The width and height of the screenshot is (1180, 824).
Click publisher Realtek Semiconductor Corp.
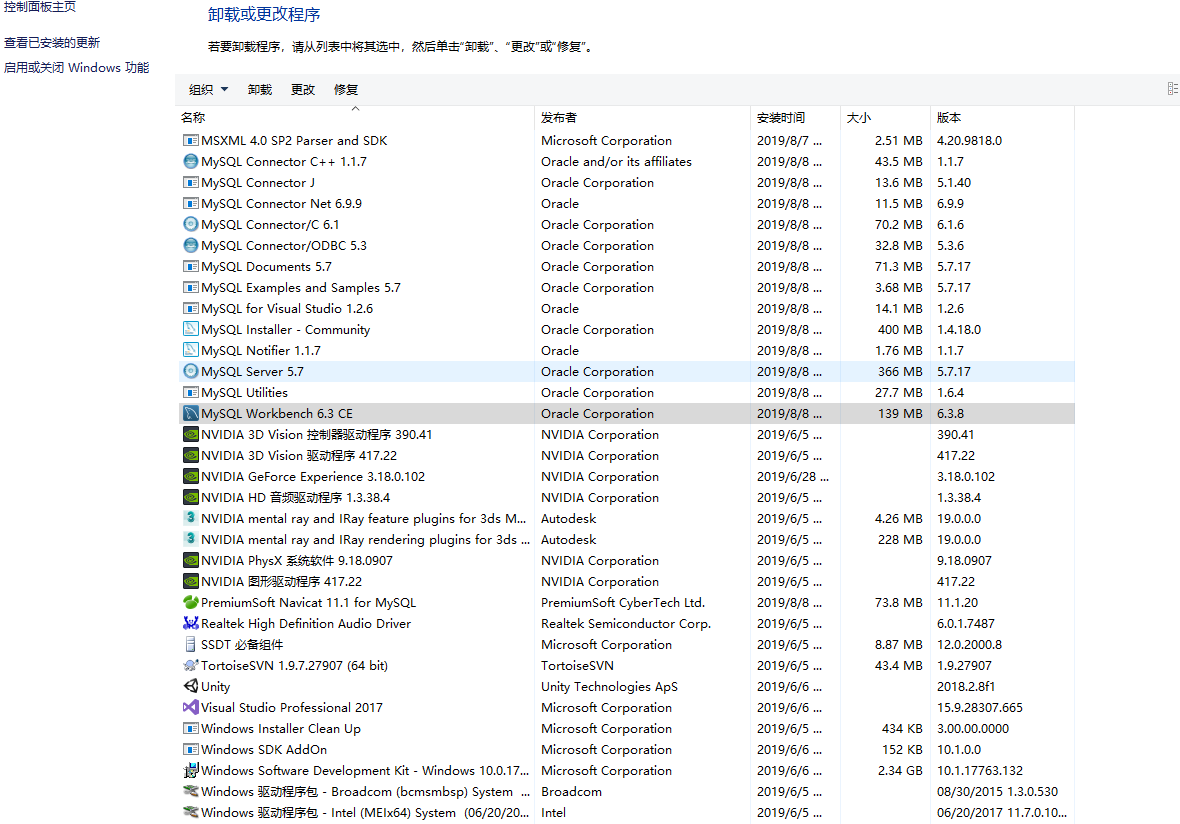625,624
